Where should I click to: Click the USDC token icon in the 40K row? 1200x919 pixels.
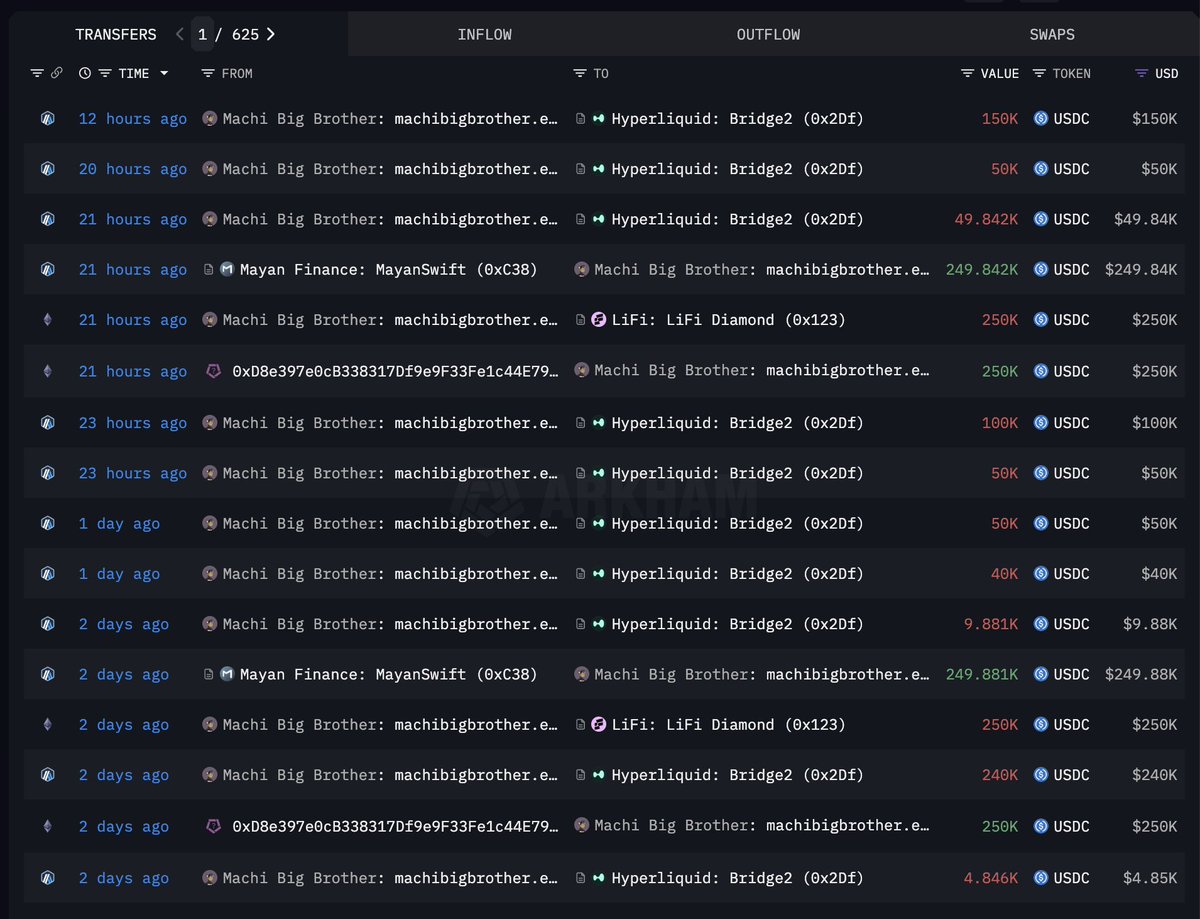[x=1041, y=574]
